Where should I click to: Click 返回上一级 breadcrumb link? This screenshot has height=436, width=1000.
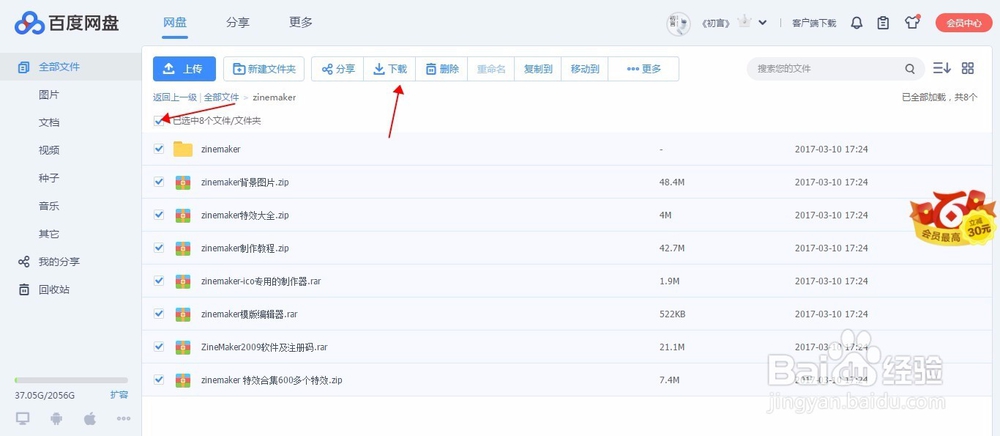[175, 98]
